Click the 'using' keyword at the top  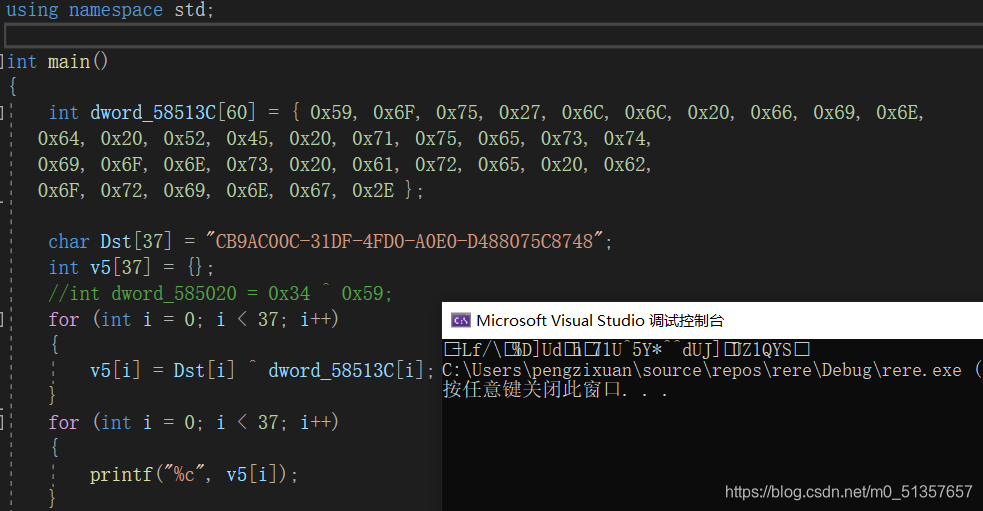coord(32,10)
